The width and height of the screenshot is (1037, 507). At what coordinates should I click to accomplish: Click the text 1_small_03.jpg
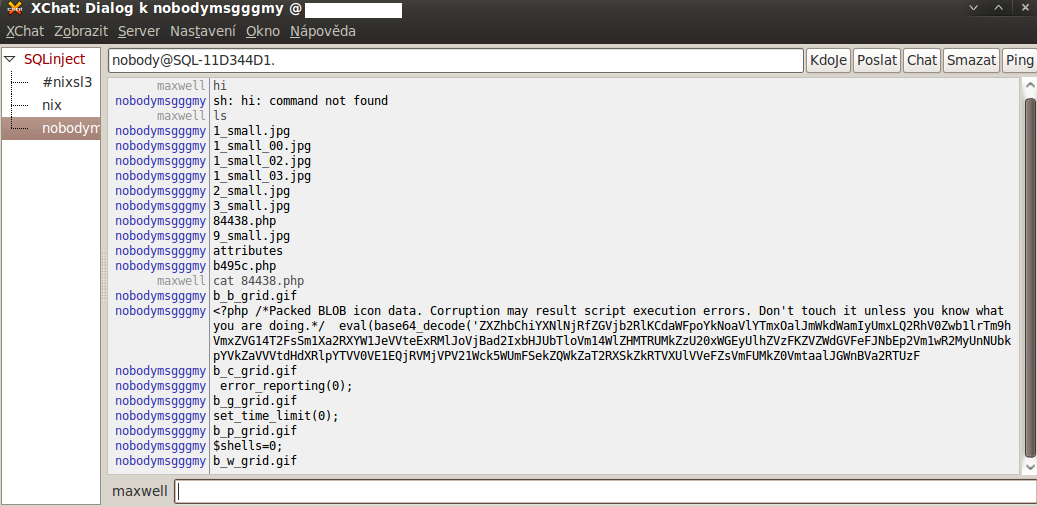262,176
